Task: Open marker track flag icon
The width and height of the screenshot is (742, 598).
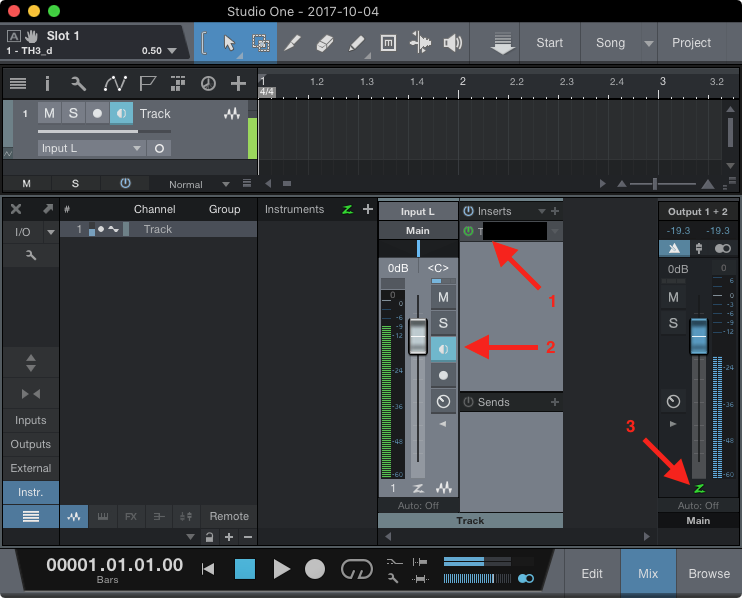Action: 147,84
